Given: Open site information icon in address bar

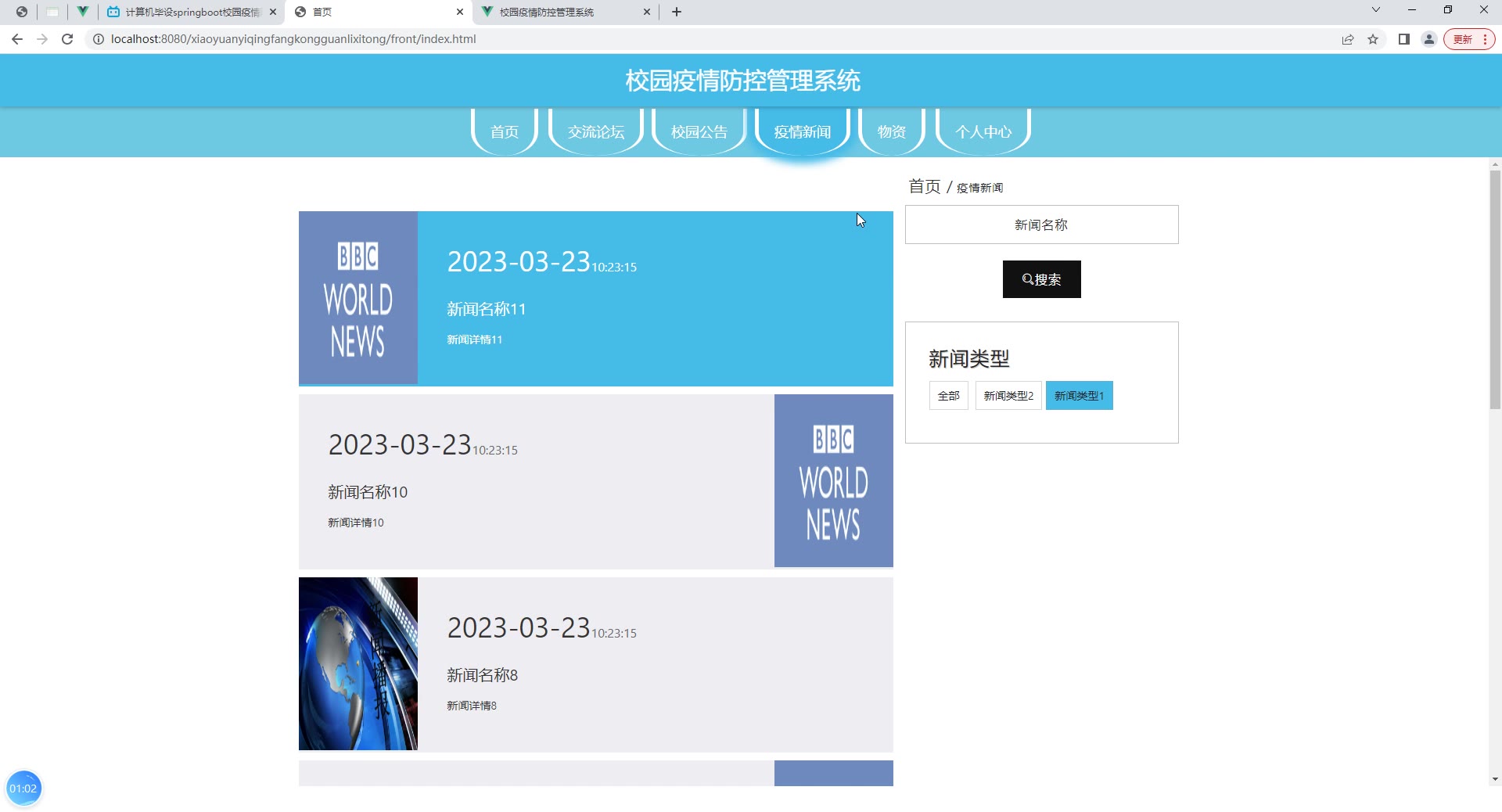Looking at the screenshot, I should [99, 39].
